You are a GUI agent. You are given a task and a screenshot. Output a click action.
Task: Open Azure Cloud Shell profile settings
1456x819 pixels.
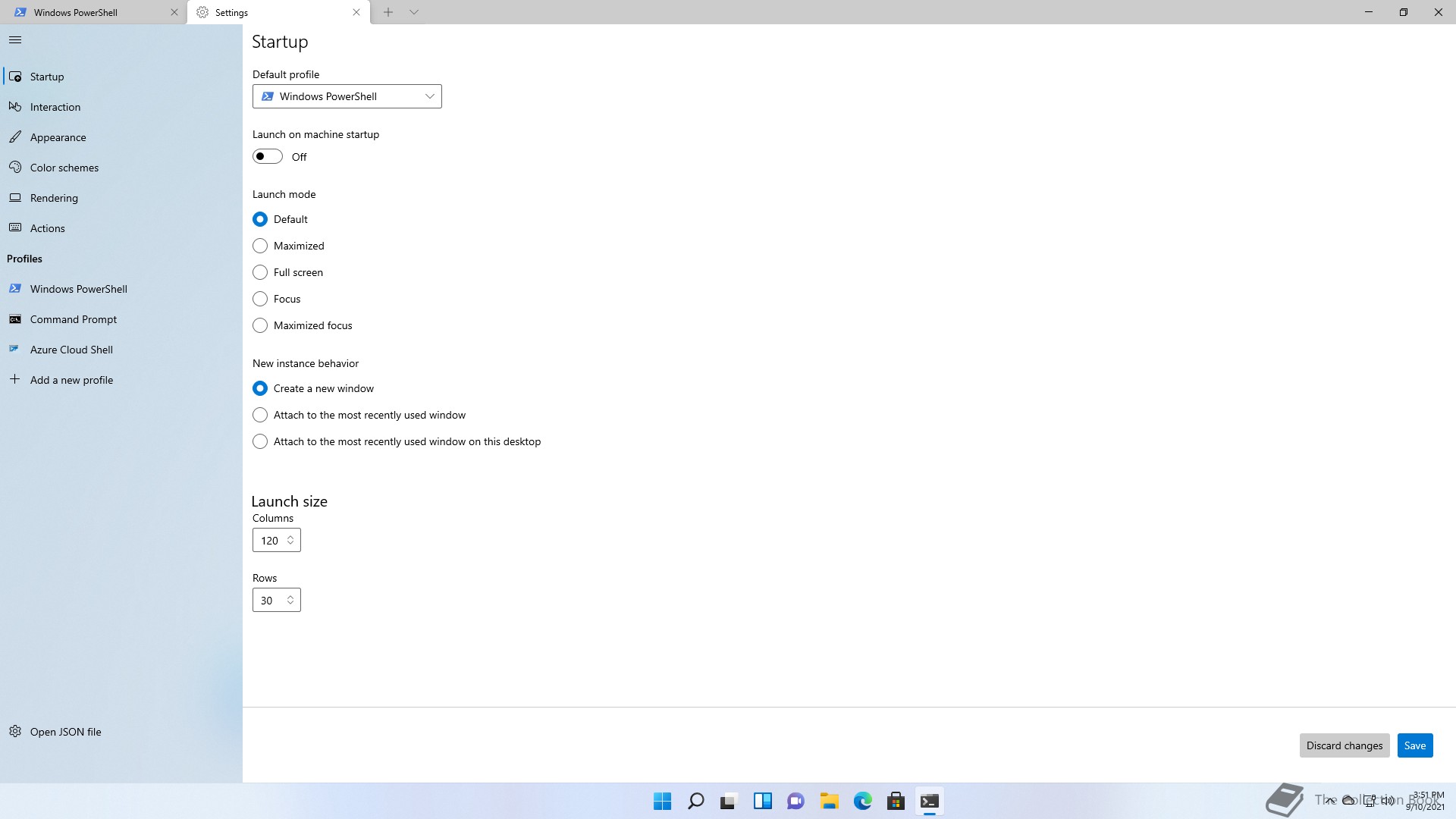tap(121, 350)
